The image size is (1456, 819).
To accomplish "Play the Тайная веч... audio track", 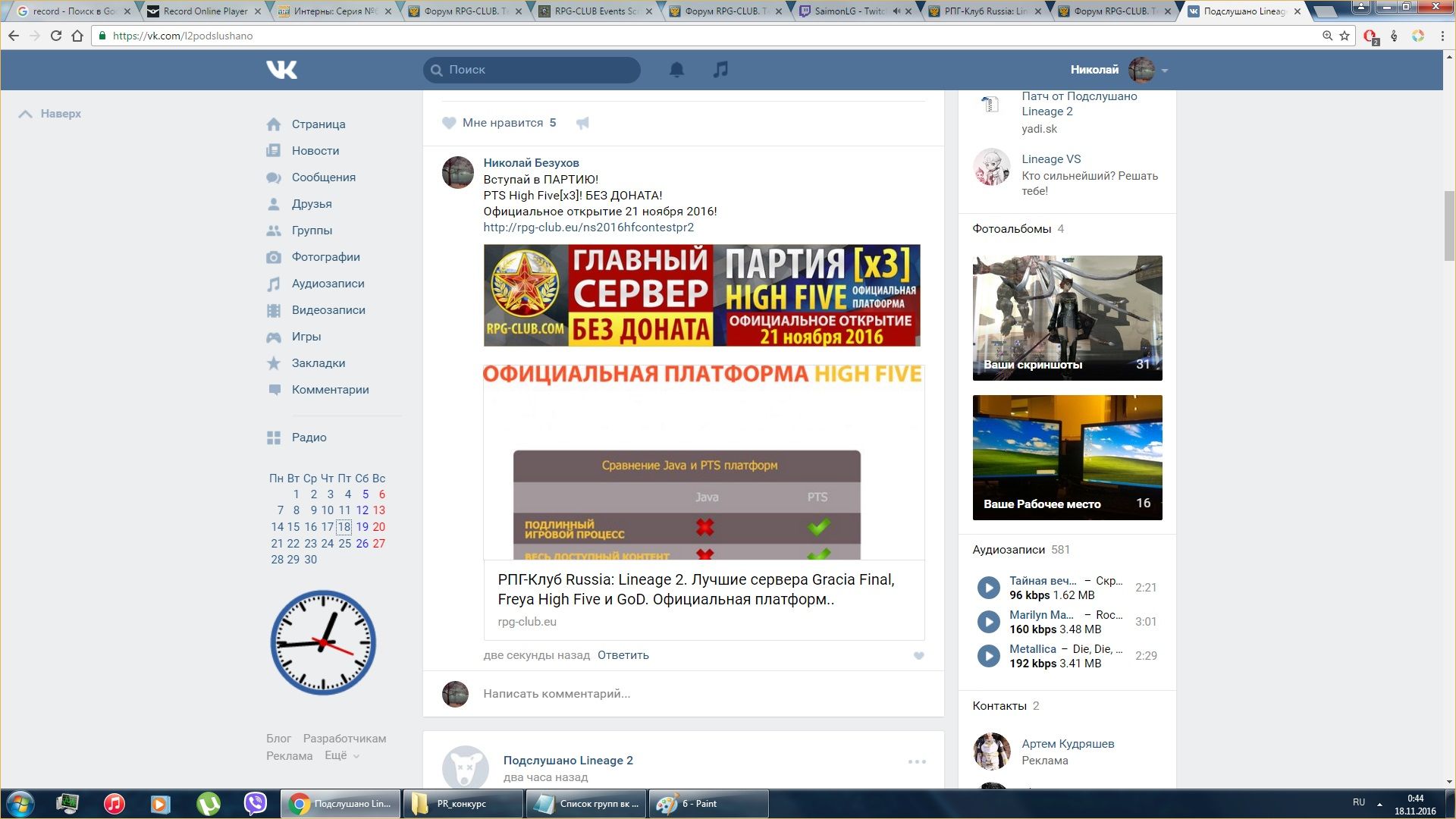I will [x=988, y=588].
